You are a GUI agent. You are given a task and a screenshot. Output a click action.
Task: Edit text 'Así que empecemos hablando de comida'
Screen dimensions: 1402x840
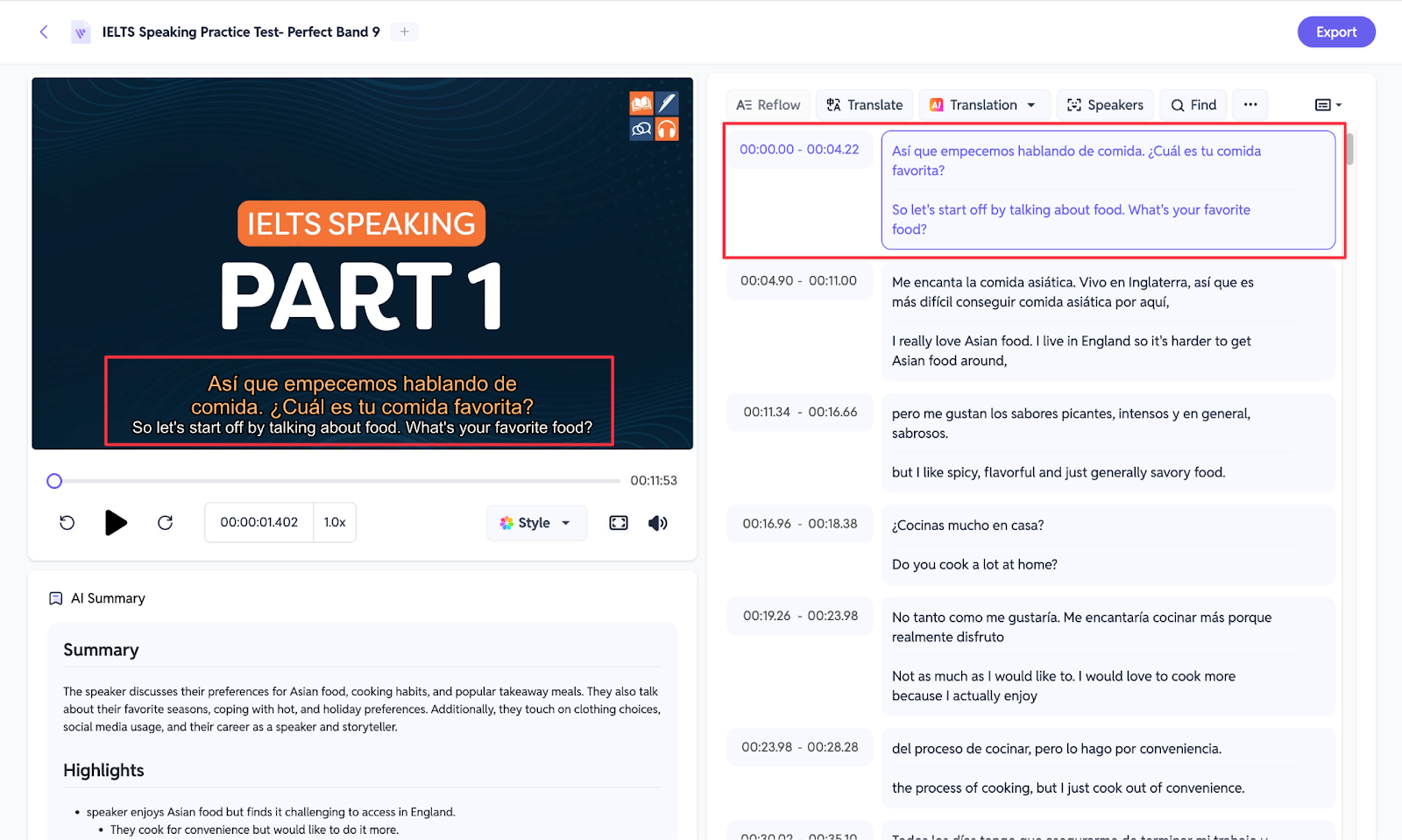point(1076,160)
